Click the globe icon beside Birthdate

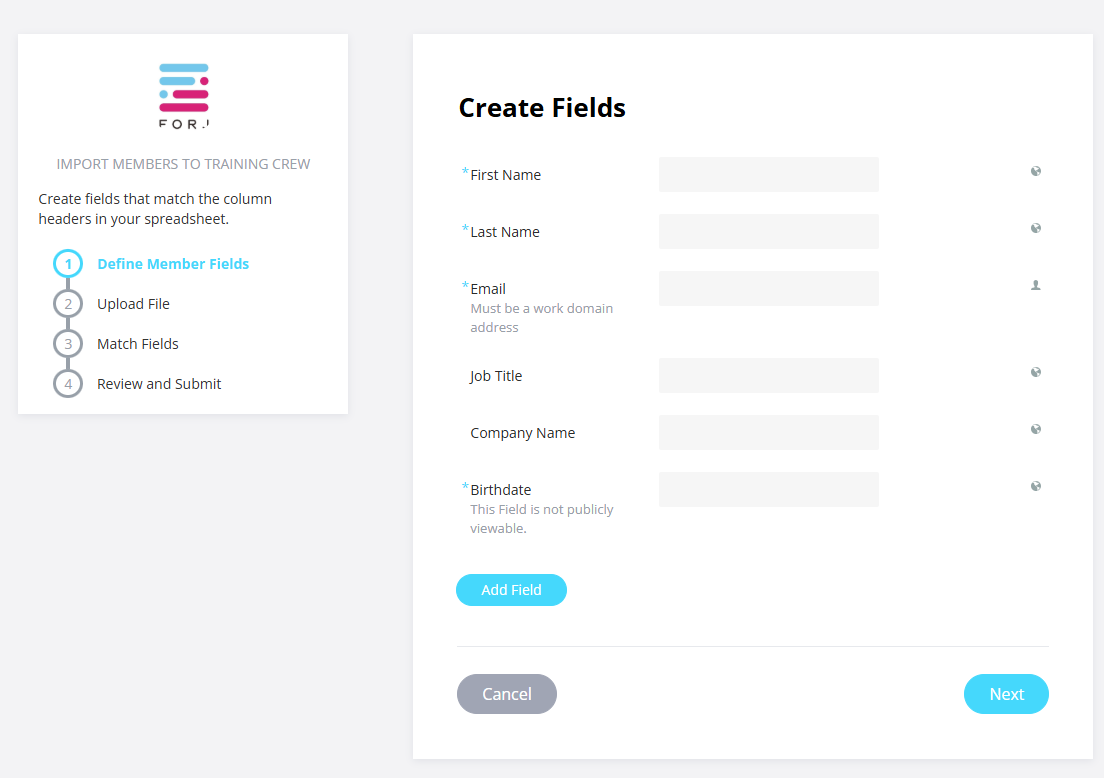coord(1036,487)
